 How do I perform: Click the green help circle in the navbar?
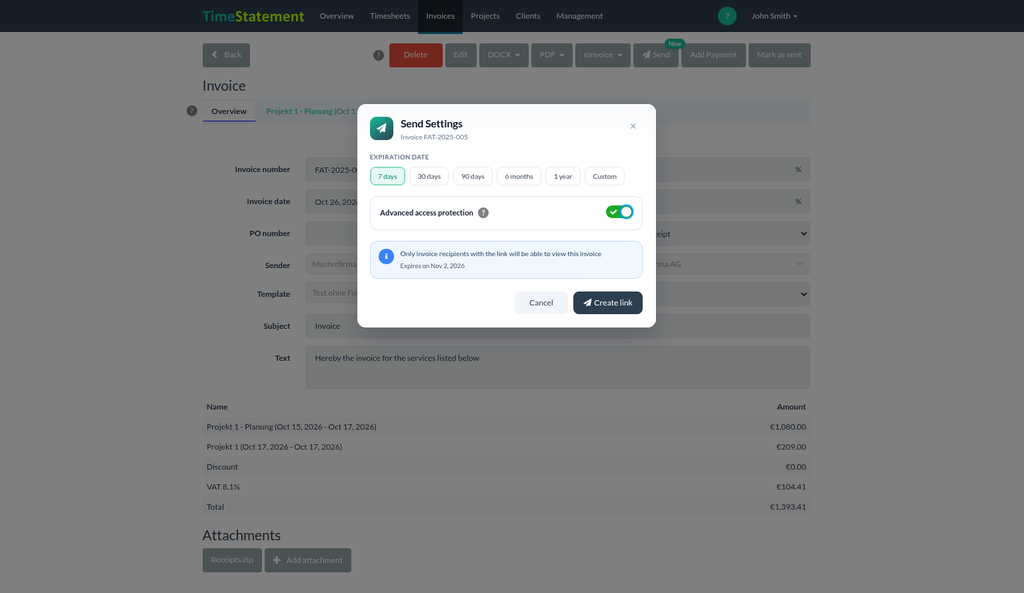[x=727, y=16]
